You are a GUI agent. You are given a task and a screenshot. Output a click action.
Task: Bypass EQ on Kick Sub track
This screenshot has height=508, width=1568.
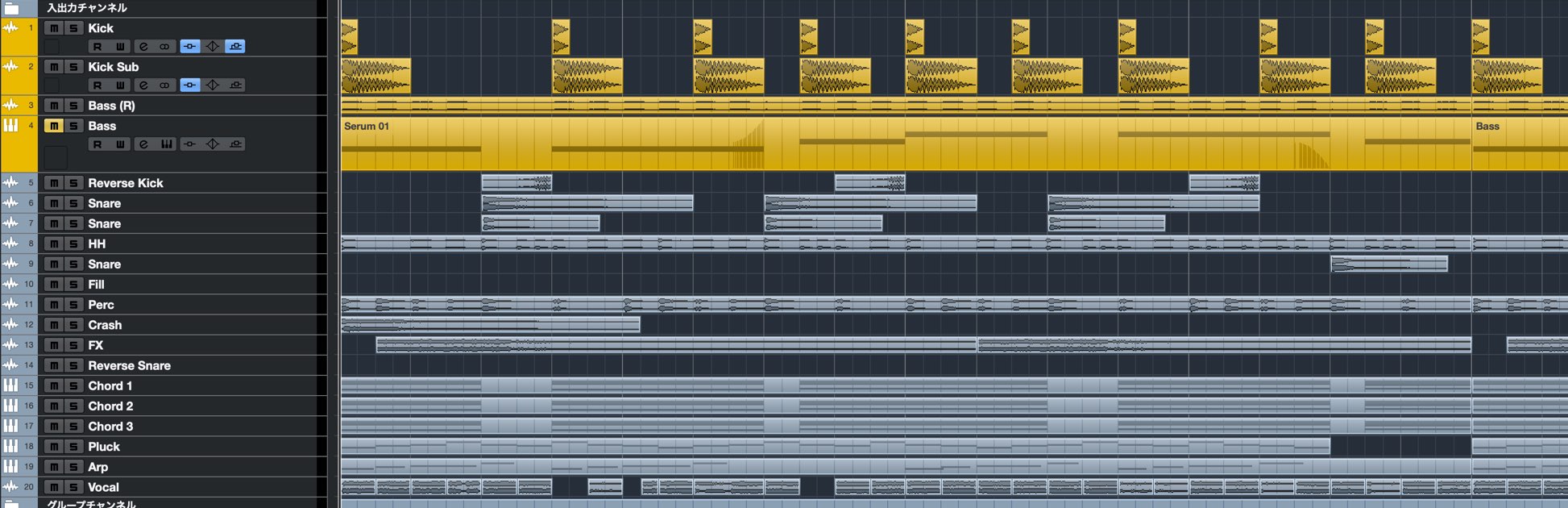(x=213, y=85)
